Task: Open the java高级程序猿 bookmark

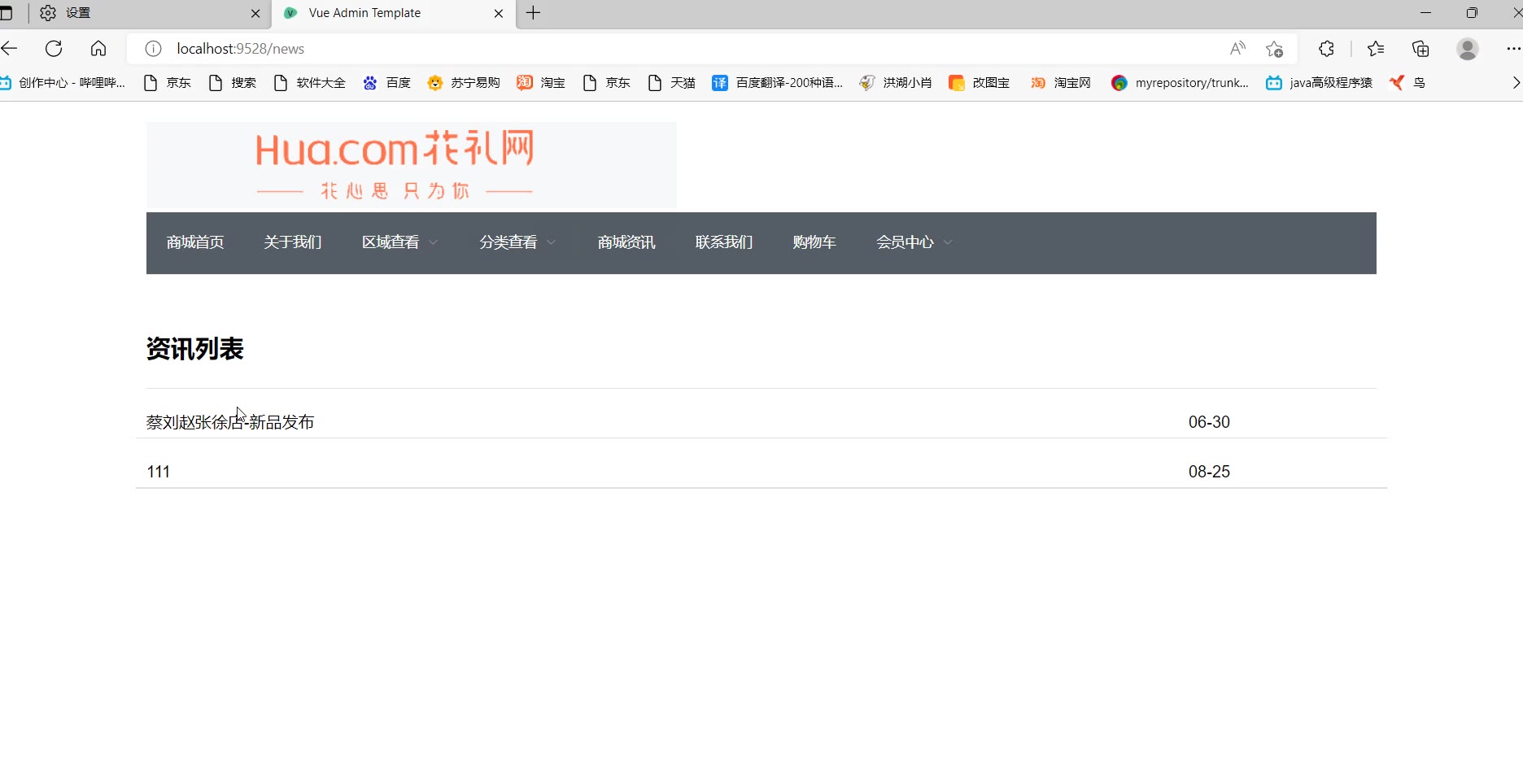Action: pos(1319,83)
